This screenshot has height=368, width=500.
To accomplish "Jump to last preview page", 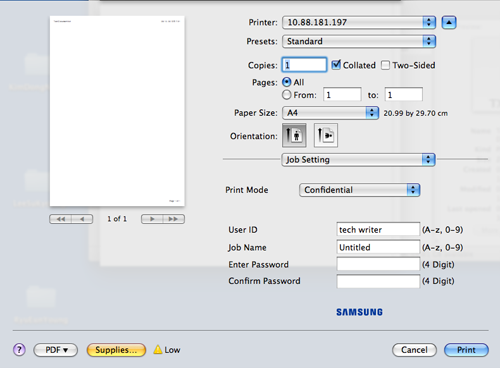I will [173, 219].
